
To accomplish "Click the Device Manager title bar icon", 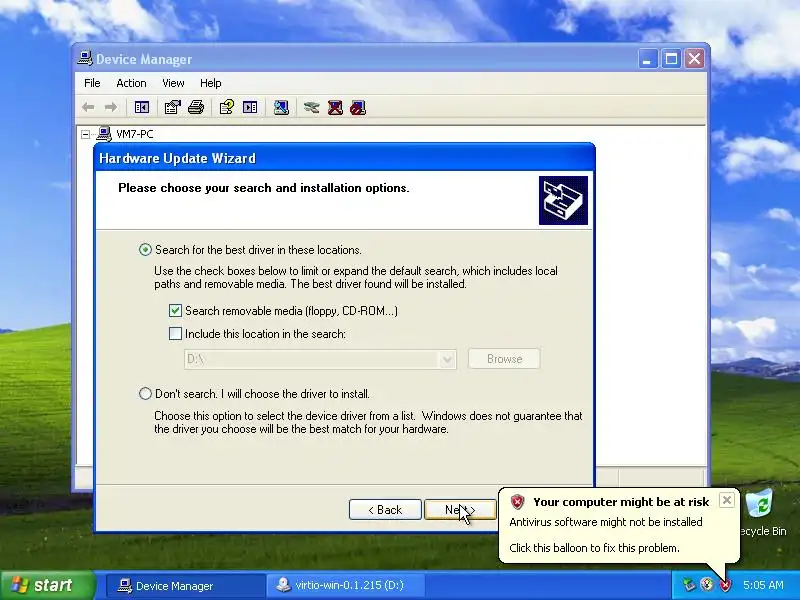I will click(x=85, y=59).
